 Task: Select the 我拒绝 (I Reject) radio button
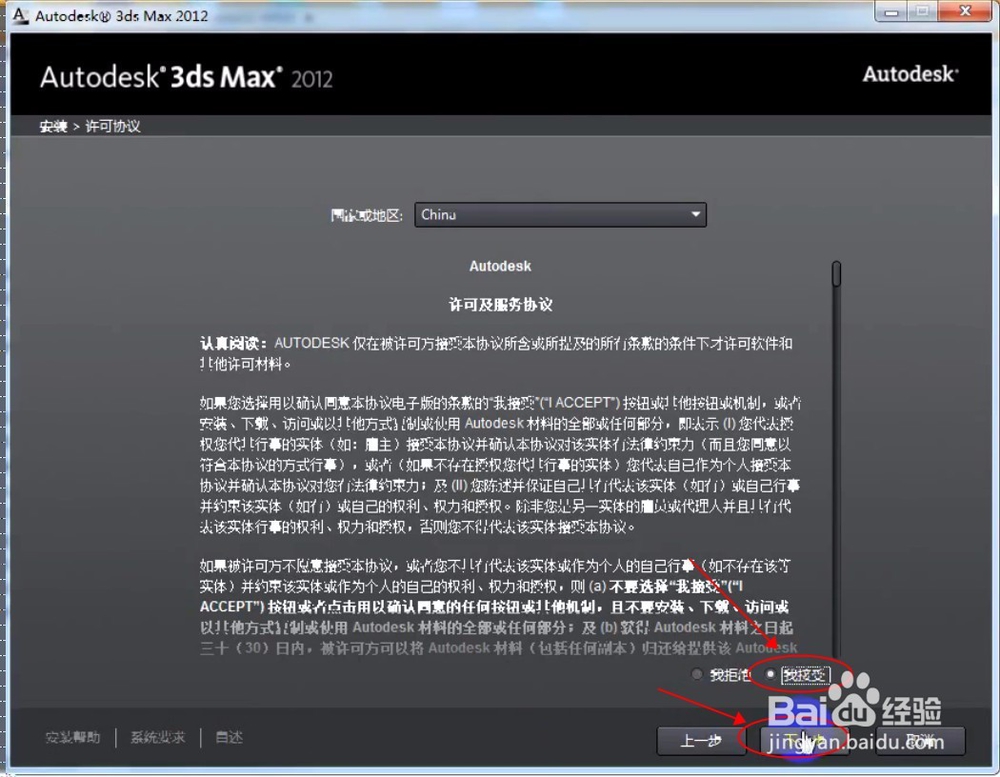[696, 675]
